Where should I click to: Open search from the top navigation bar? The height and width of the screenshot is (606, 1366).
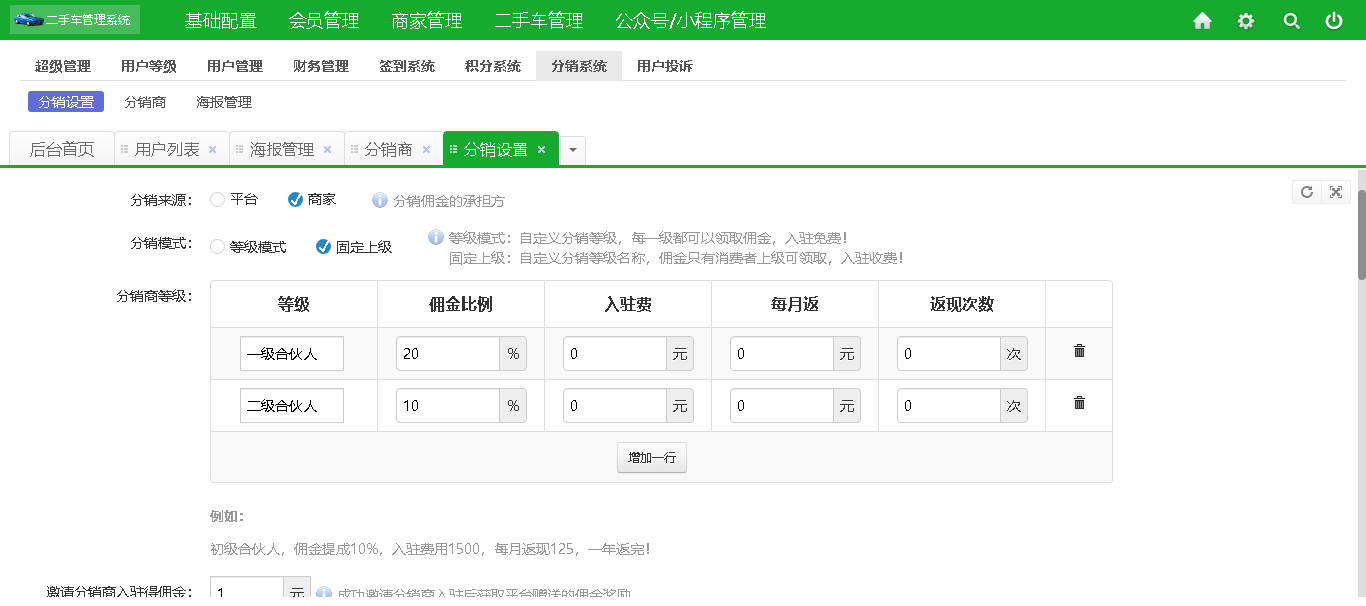coord(1291,19)
